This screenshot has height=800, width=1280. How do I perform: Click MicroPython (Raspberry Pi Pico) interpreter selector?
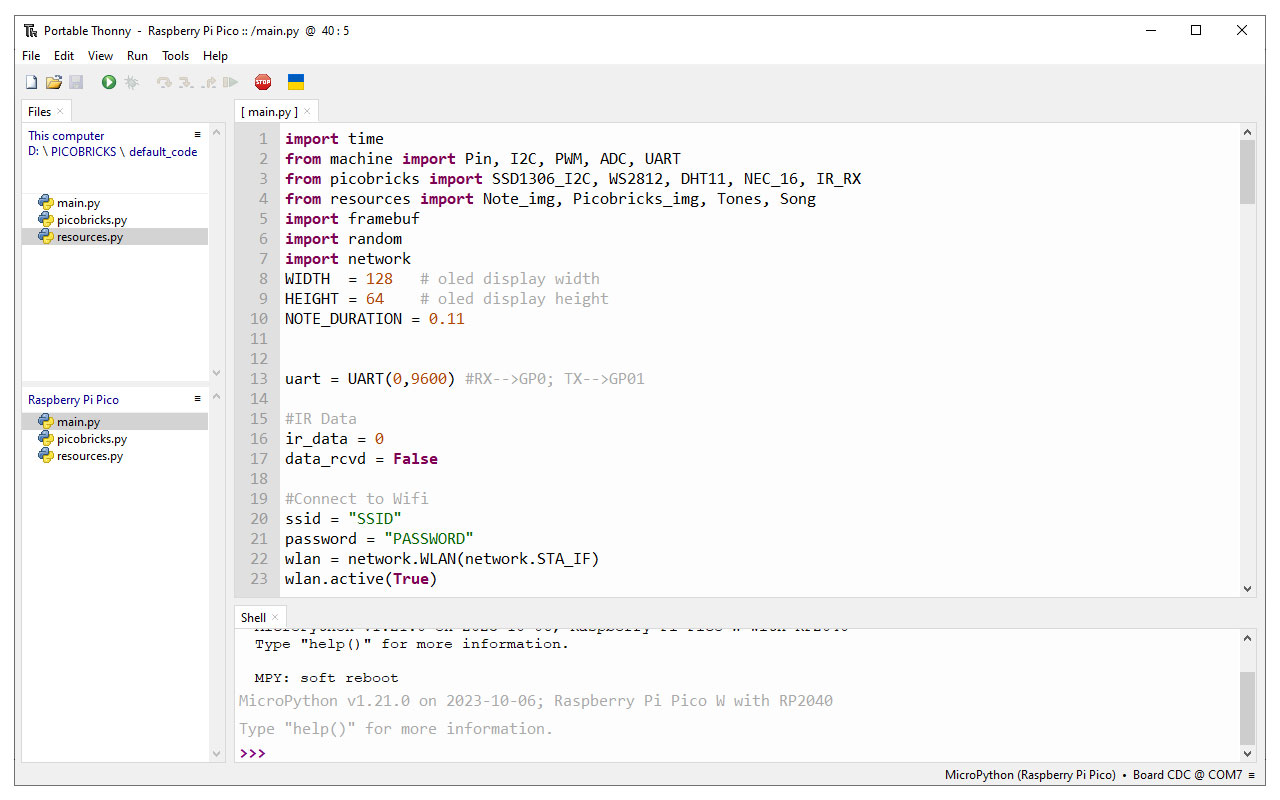pyautogui.click(x=1030, y=775)
